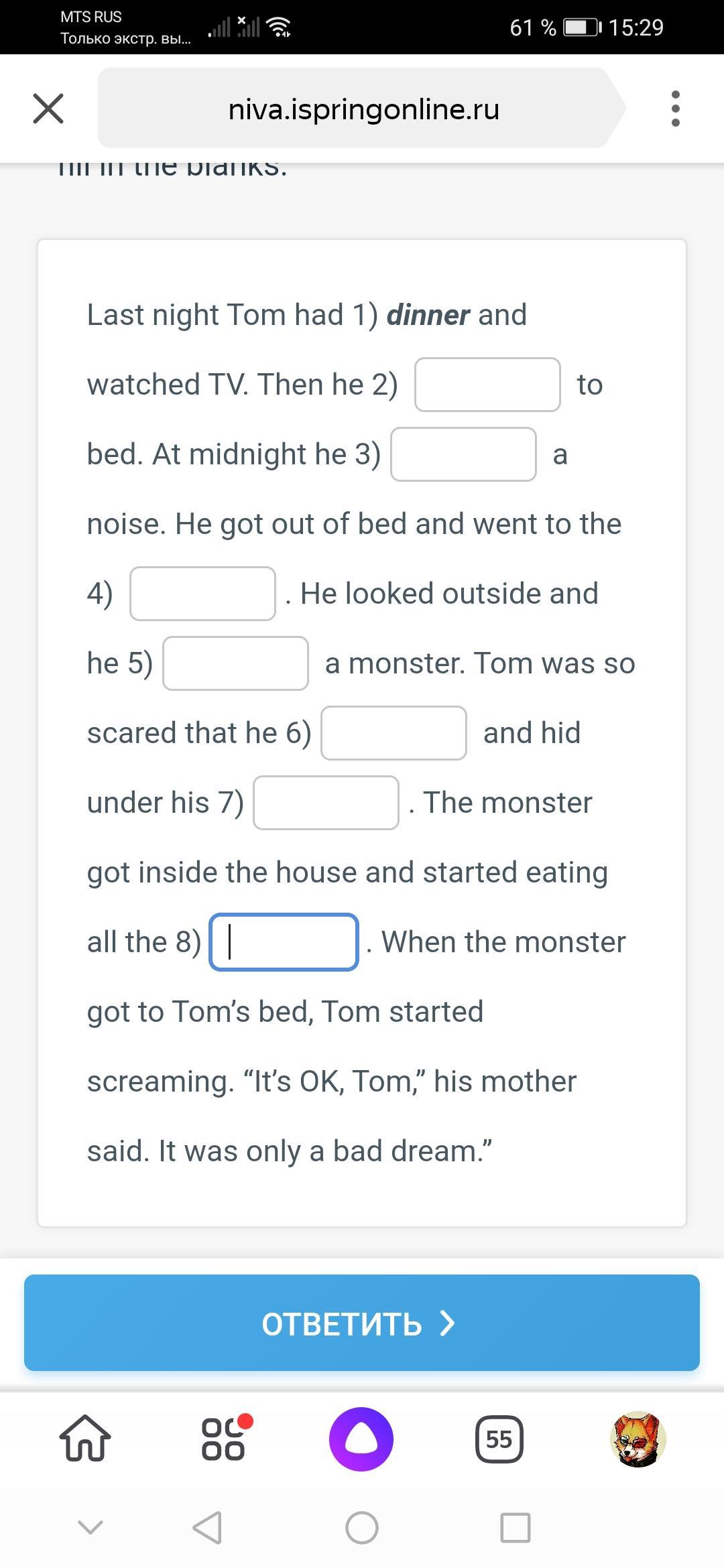Go to browser home page icon
This screenshot has height=1568, width=724.
[x=85, y=1439]
